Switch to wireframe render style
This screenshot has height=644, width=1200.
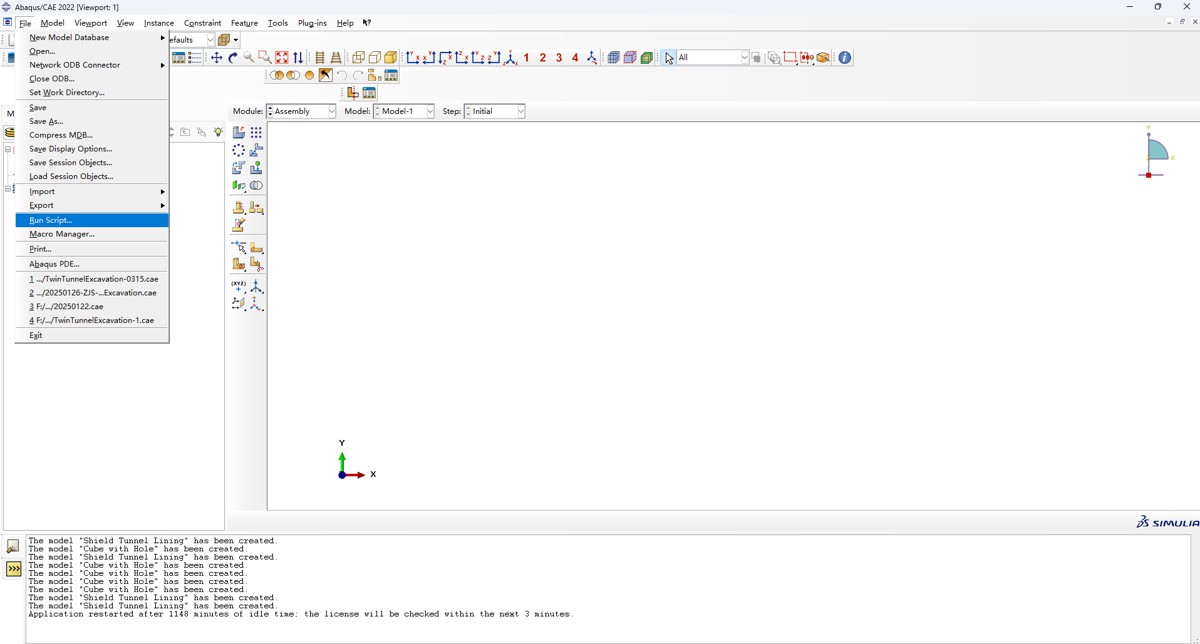[x=358, y=58]
